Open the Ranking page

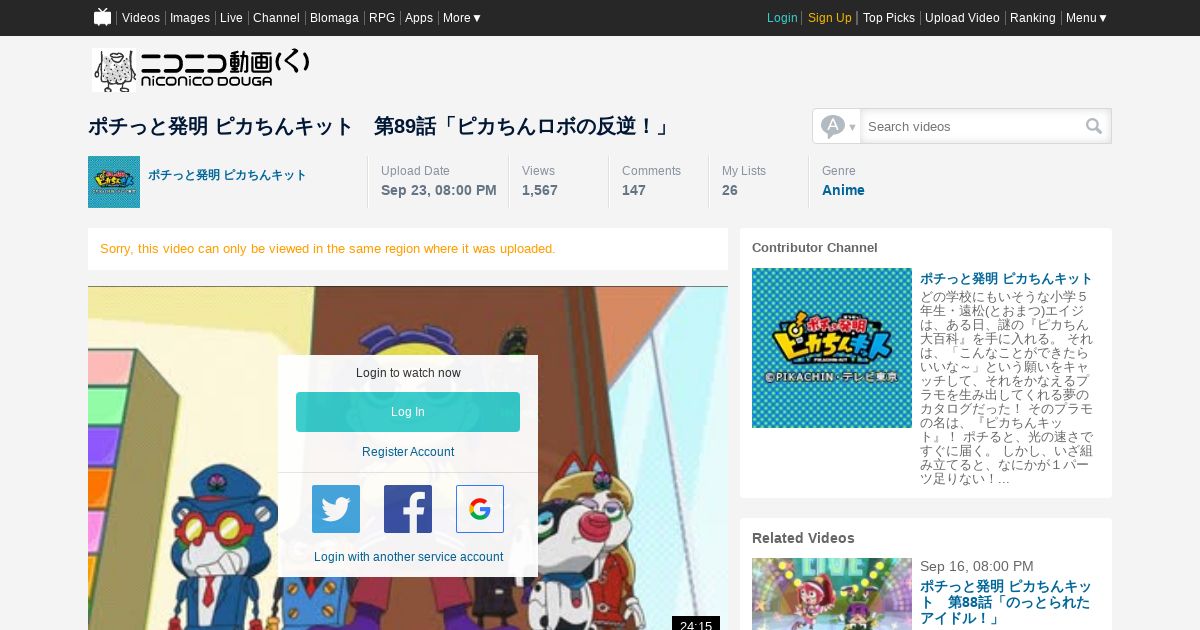(x=1033, y=18)
